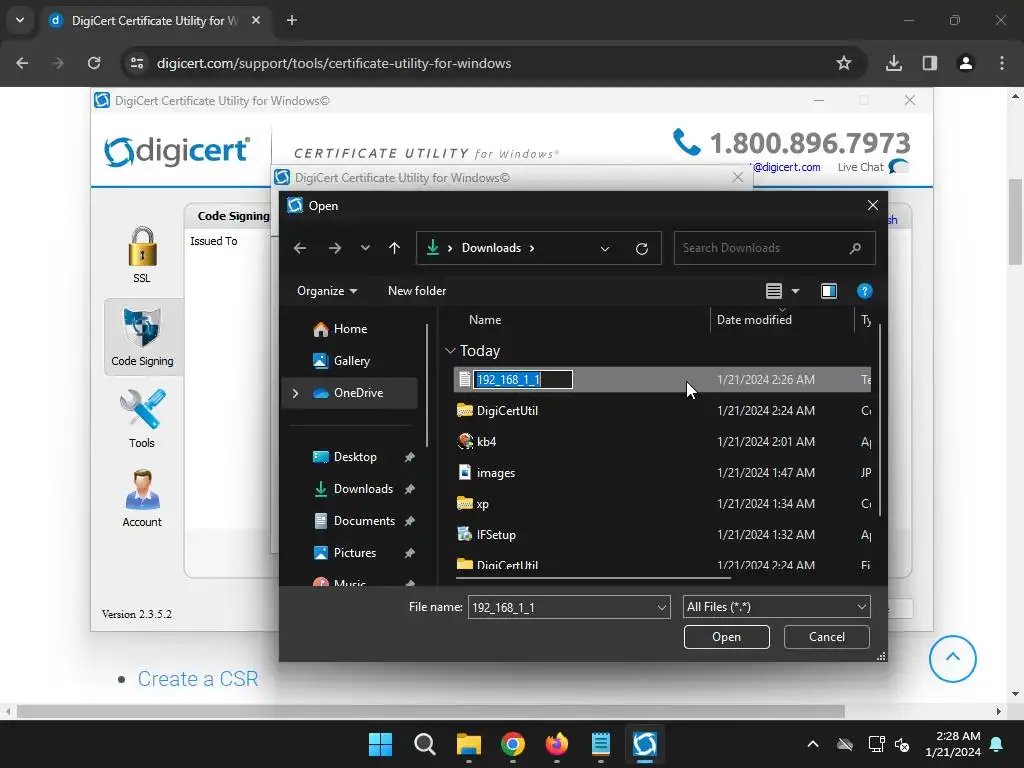Click the page horizontal scrollbar
The width and height of the screenshot is (1024, 768).
(x=431, y=711)
